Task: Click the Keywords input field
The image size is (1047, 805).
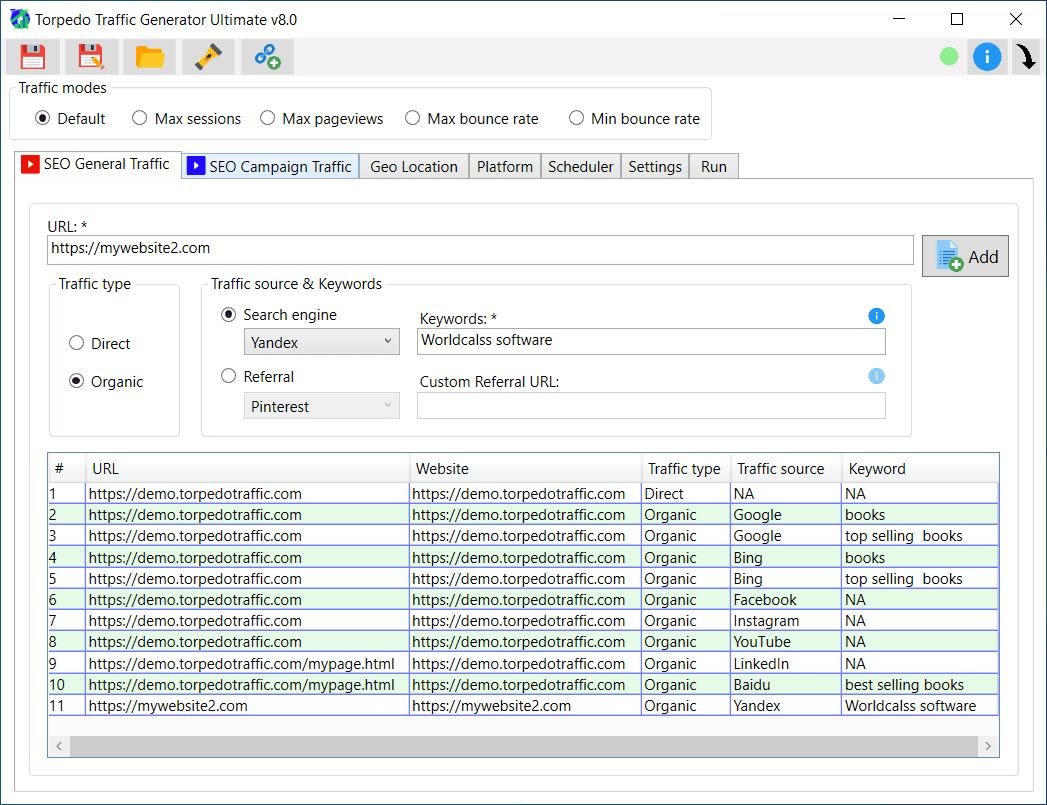Action: 651,341
